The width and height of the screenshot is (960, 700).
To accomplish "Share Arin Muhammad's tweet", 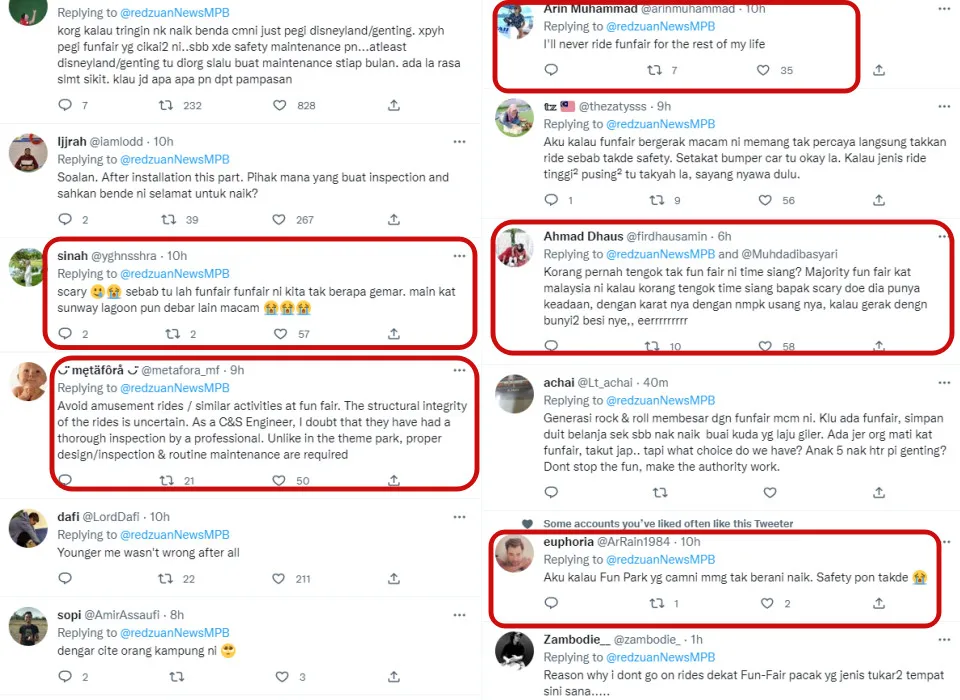I will tap(879, 70).
